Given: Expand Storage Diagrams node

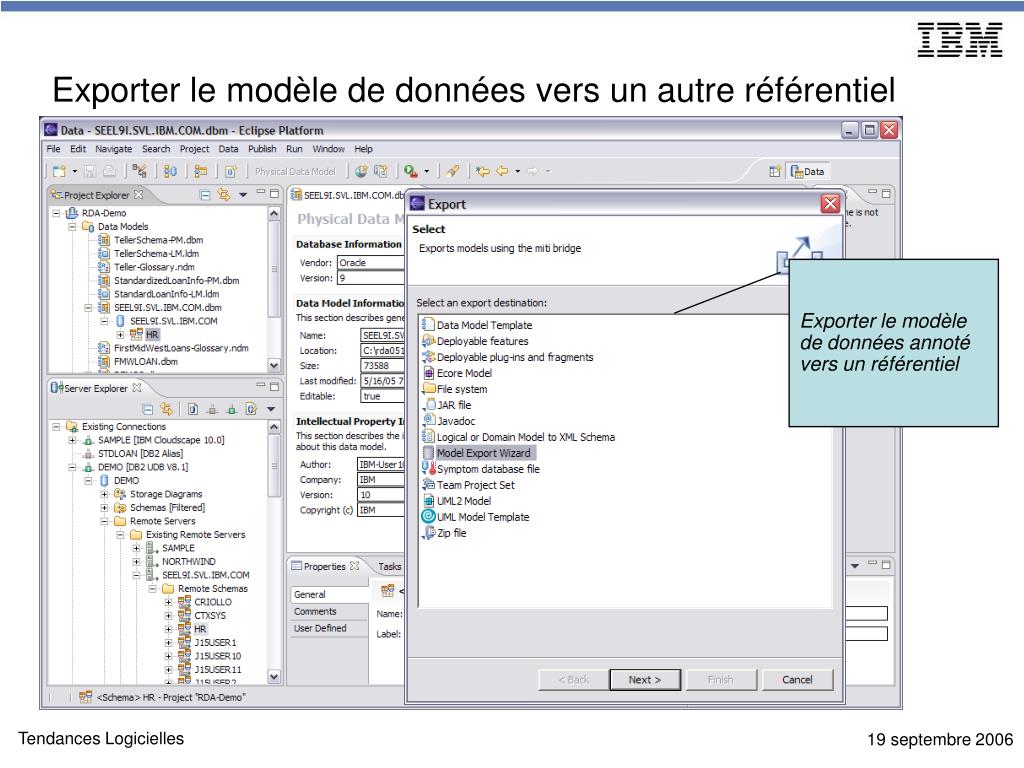Looking at the screenshot, I should coord(104,494).
